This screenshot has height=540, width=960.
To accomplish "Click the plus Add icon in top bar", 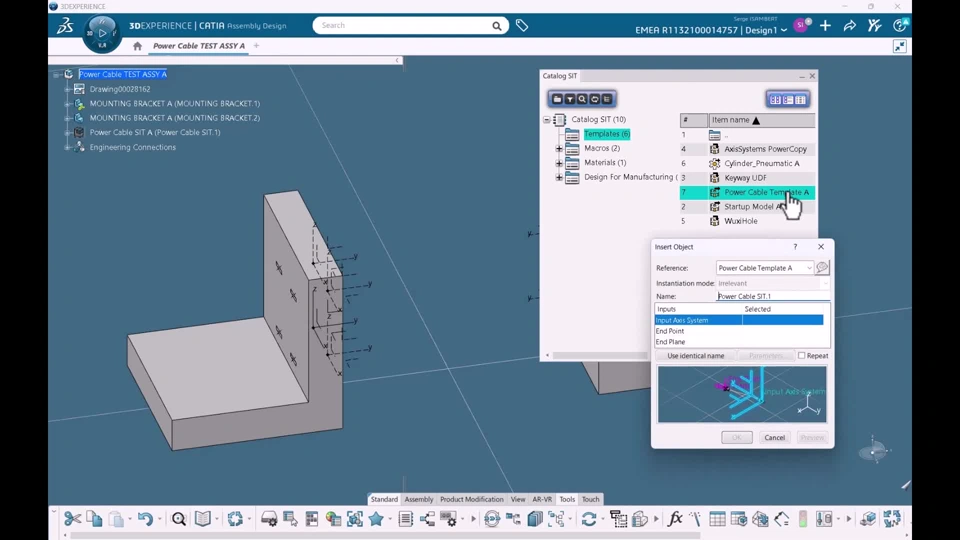I will click(x=825, y=26).
